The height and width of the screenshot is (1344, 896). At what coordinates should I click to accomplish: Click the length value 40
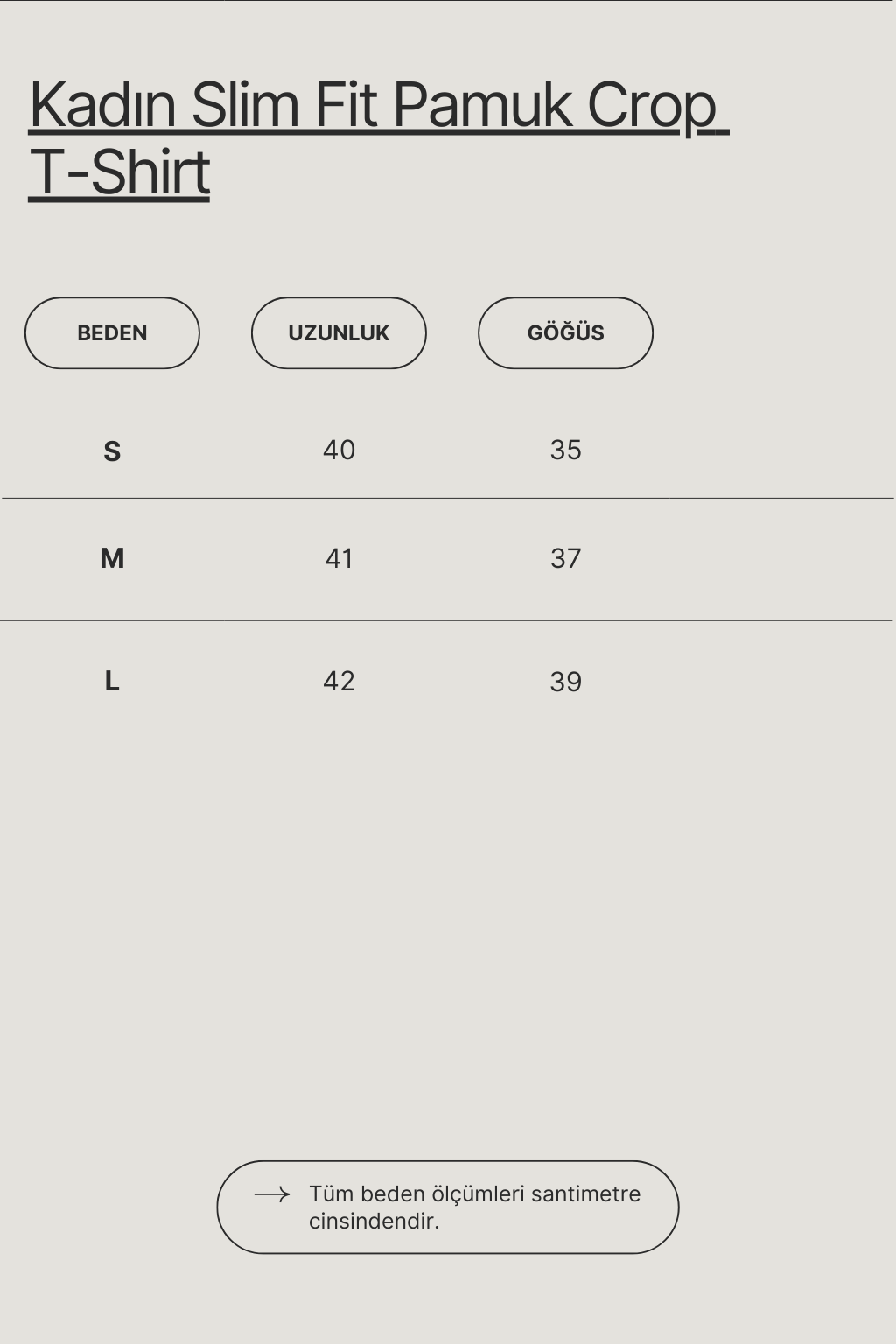pos(339,451)
